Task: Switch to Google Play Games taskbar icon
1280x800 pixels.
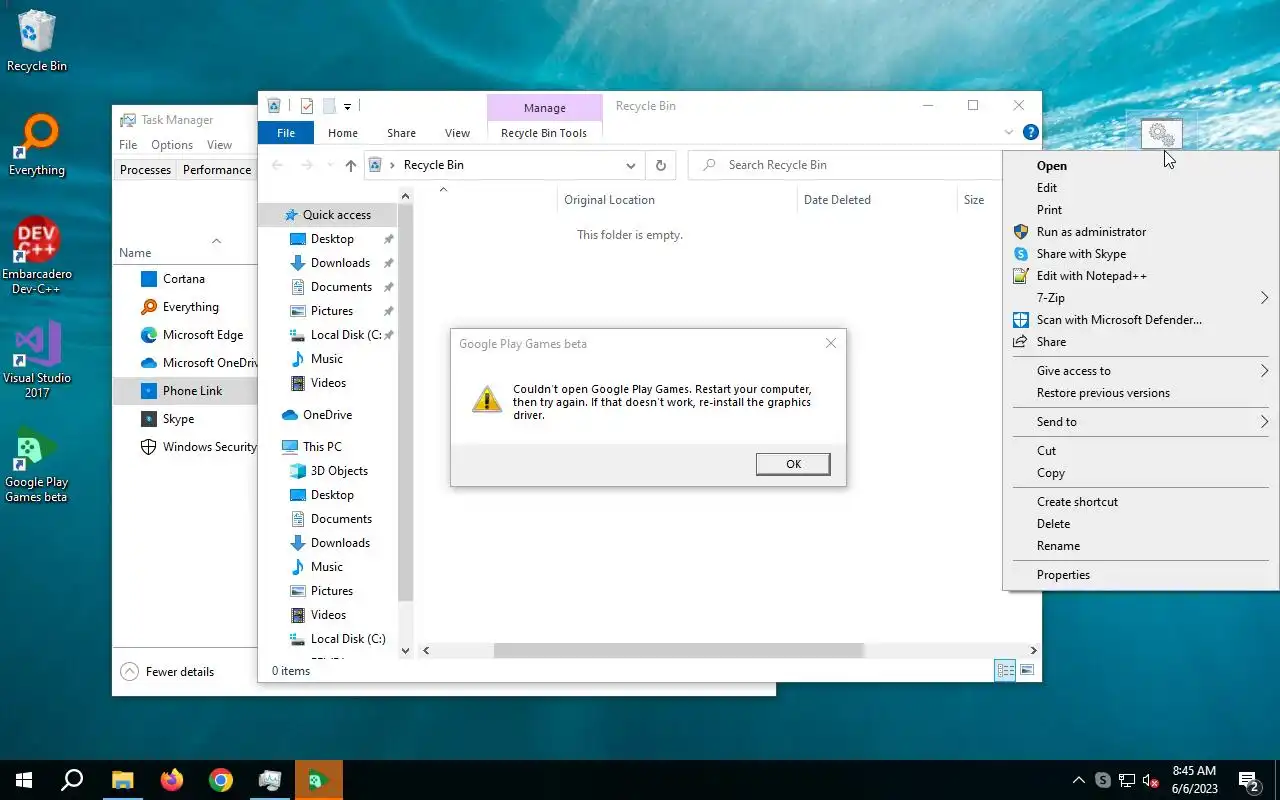Action: tap(319, 780)
